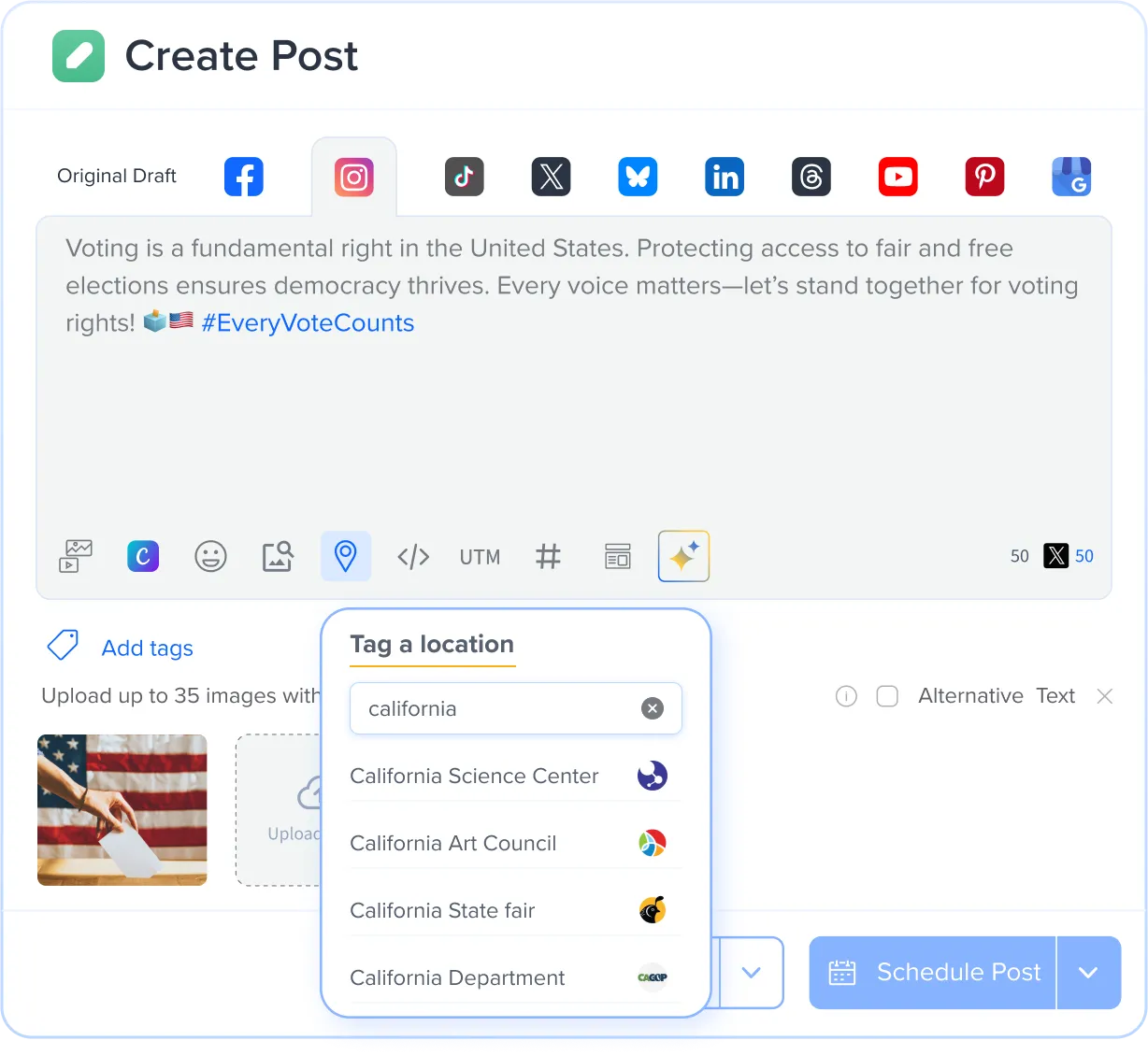The height and width of the screenshot is (1055, 1148).
Task: Open the emoji picker
Action: [210, 556]
